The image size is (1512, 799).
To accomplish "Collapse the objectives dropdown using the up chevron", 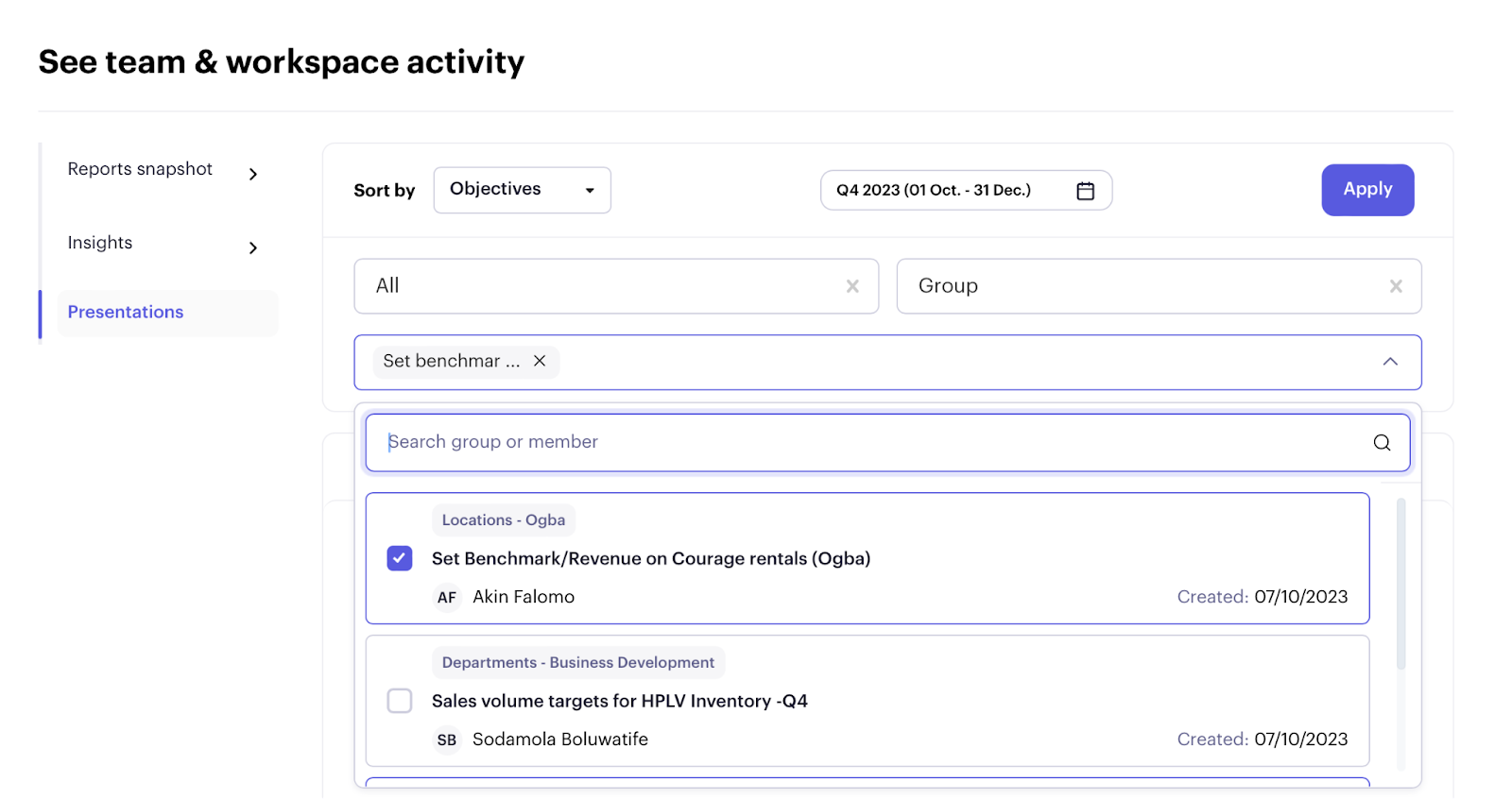I will 1390,362.
